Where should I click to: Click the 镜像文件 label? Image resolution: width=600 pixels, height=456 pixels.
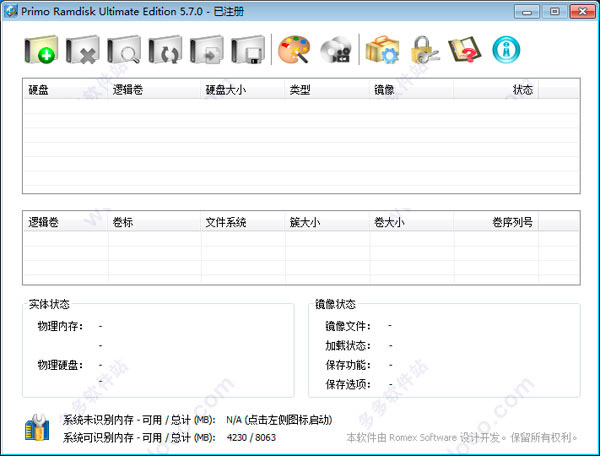click(x=348, y=326)
